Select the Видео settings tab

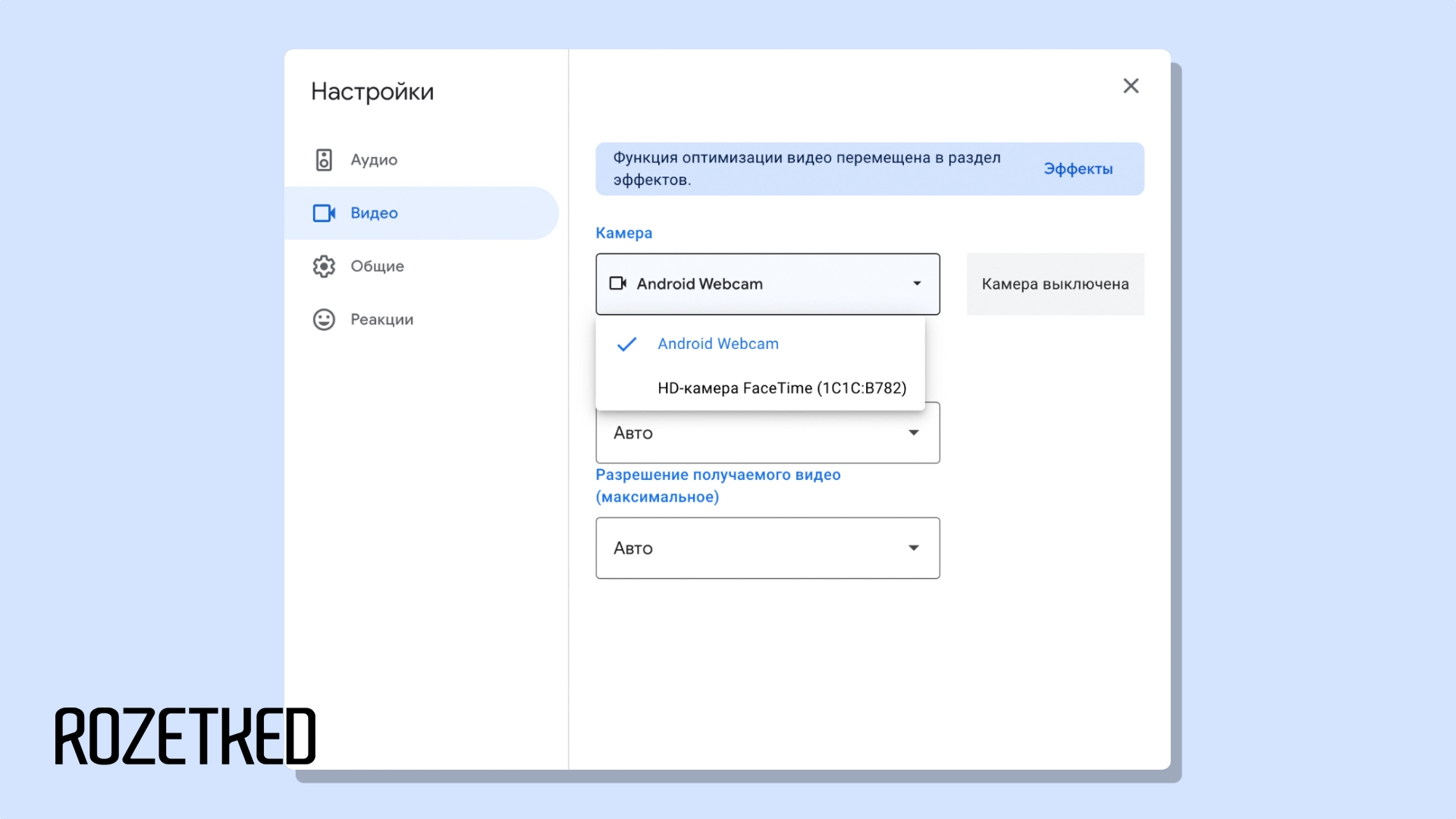pos(421,213)
